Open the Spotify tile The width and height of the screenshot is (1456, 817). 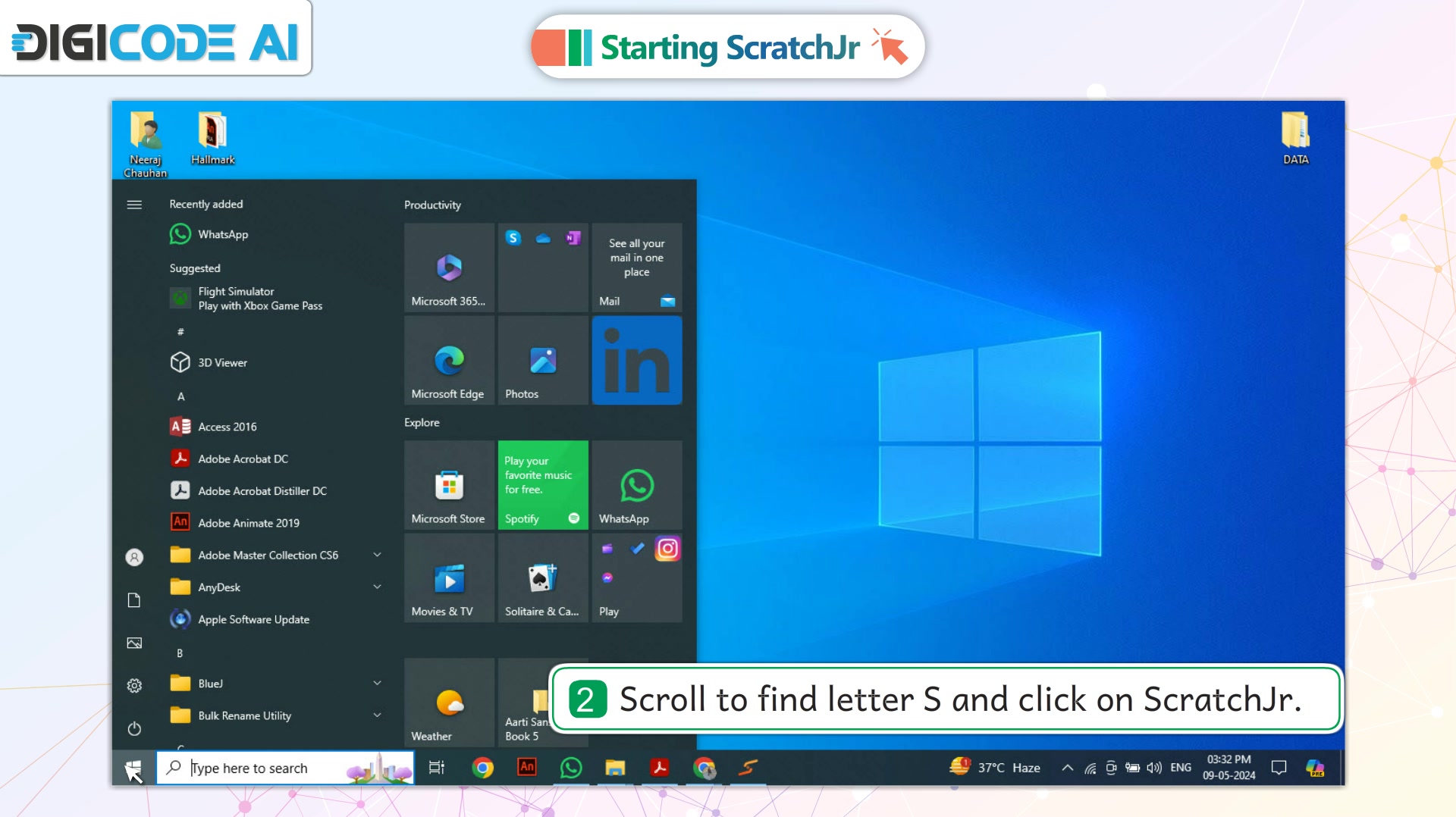click(x=543, y=485)
